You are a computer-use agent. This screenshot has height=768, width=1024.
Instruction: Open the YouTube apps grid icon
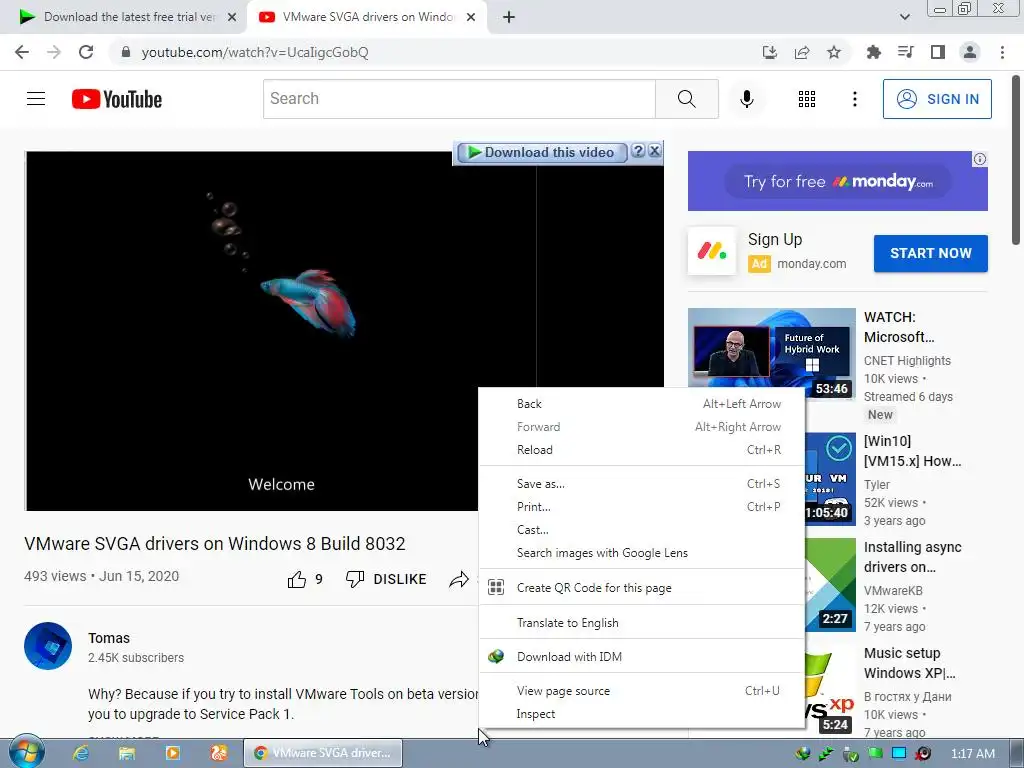[807, 99]
